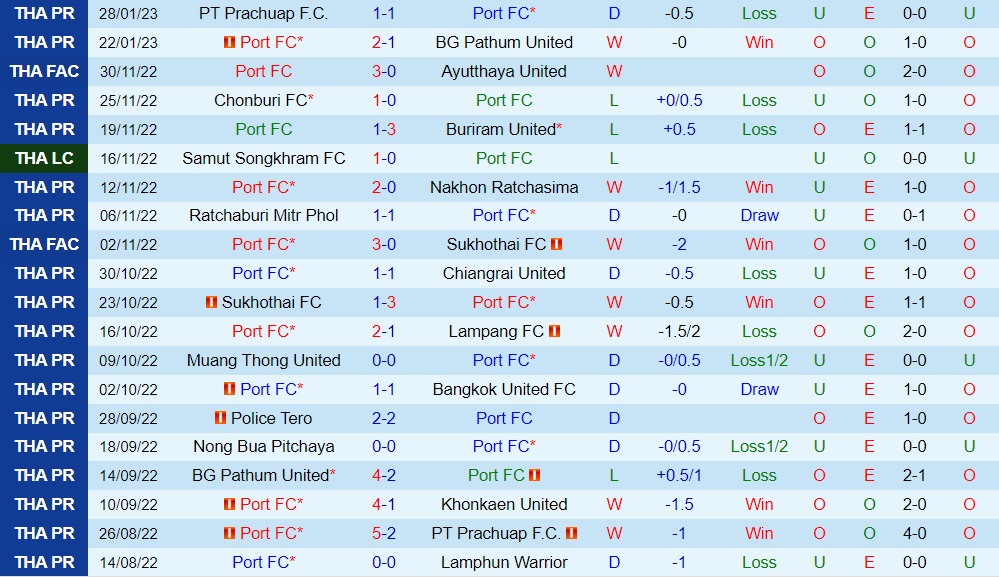Open Muang Thong United team link
This screenshot has width=999, height=577.
click(264, 360)
